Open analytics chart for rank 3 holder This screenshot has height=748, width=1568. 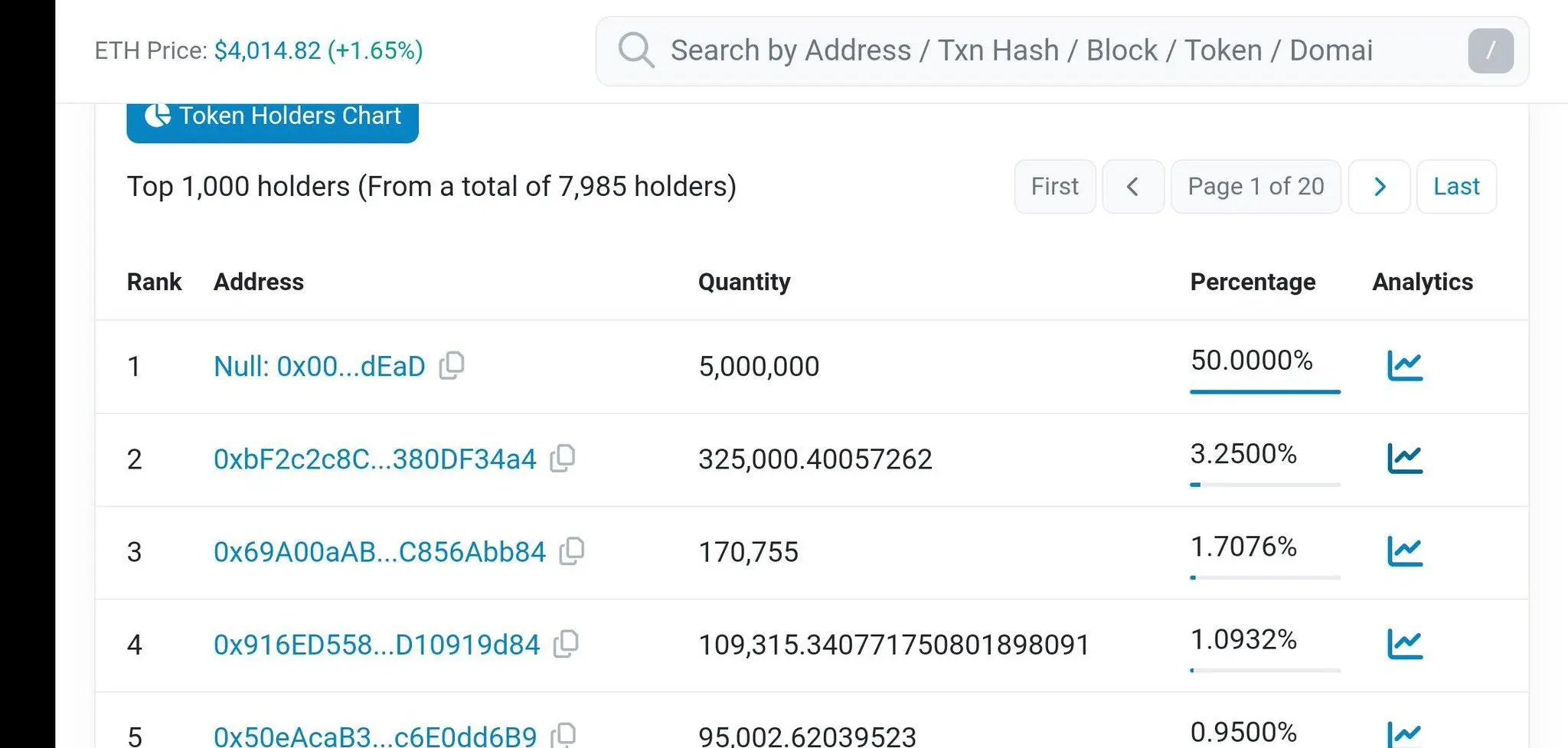[x=1404, y=550]
